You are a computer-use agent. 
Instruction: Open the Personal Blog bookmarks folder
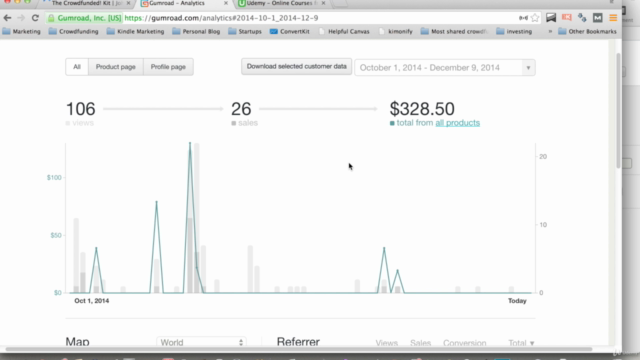click(196, 31)
